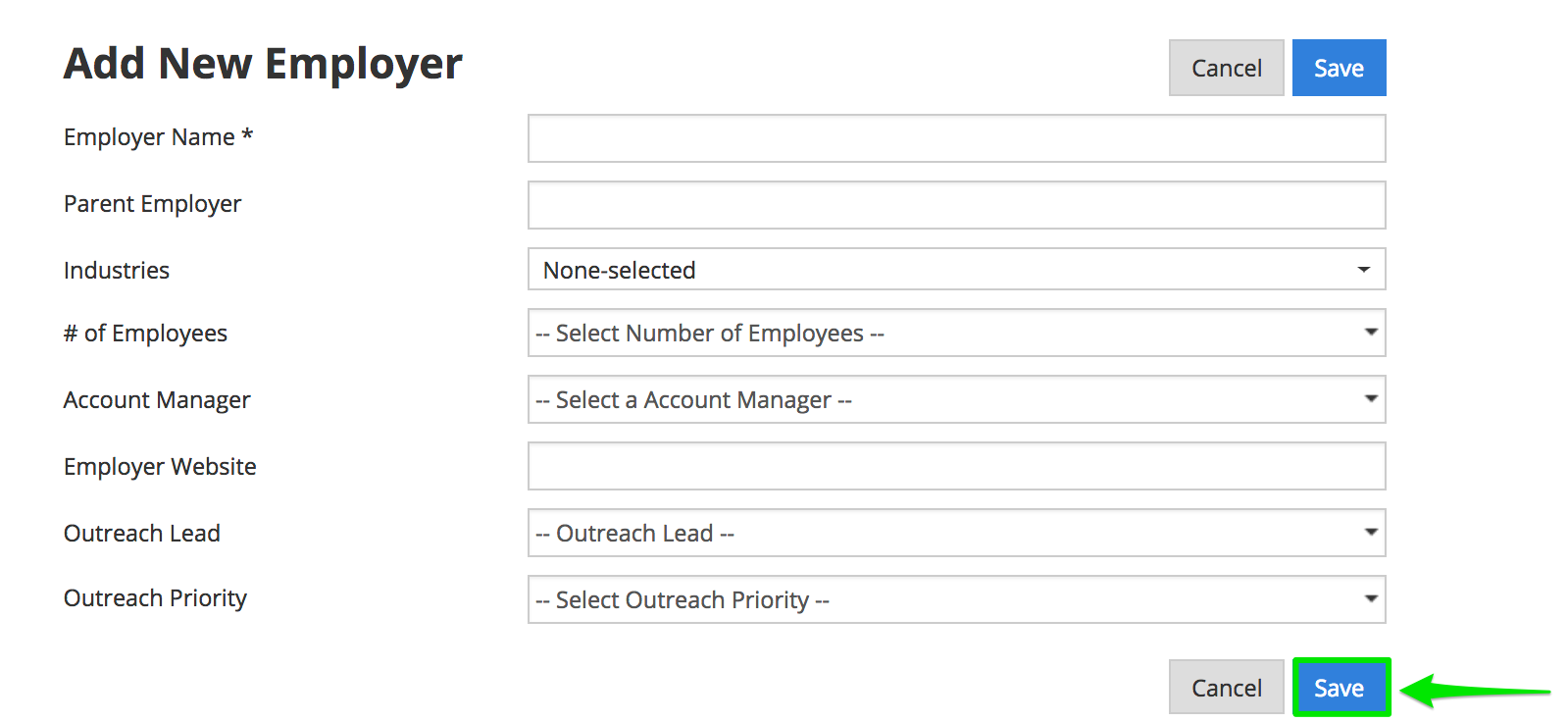Click the '# of Employees' label
Viewport: 1568px width, 722px height.
tap(145, 334)
